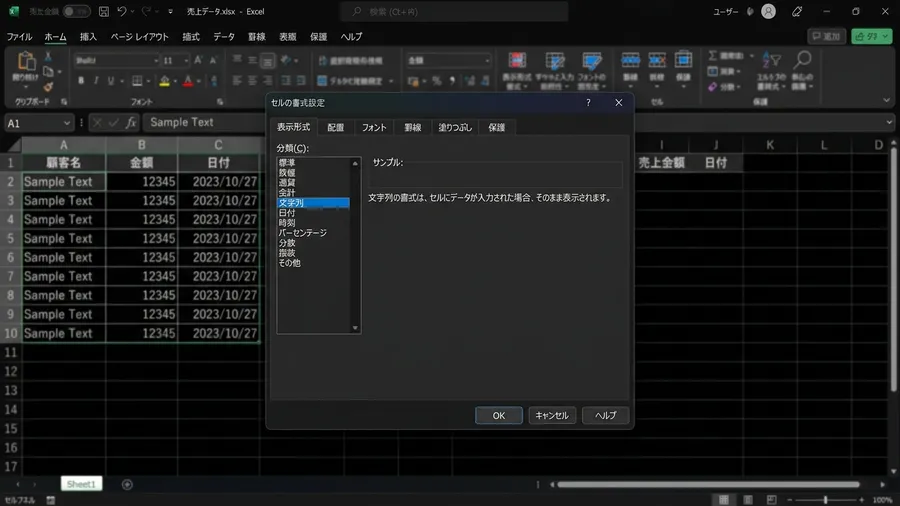This screenshot has width=900, height=506.
Task: Click the Orientation text rotation icon
Action: click(x=286, y=60)
